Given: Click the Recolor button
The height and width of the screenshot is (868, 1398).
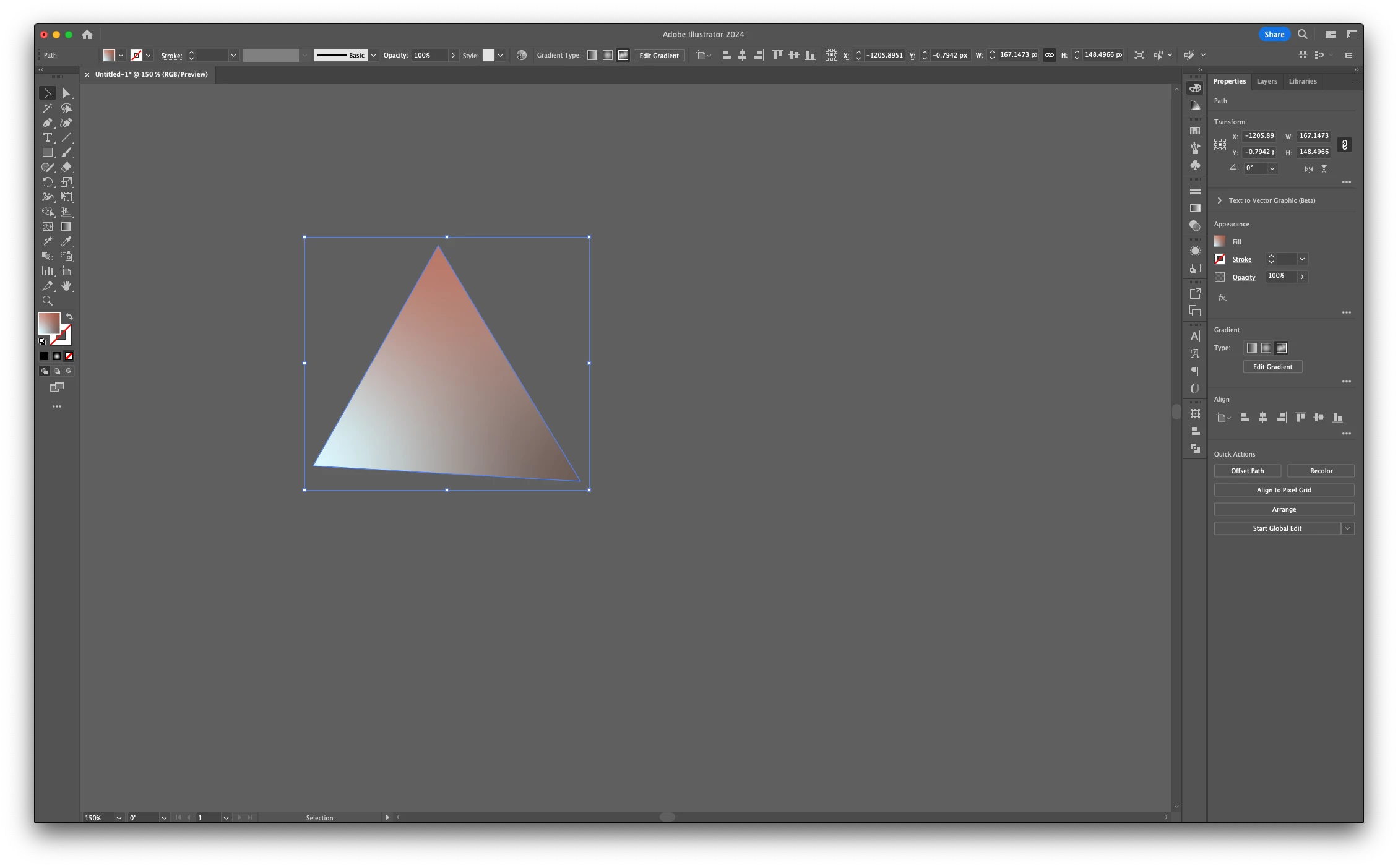Looking at the screenshot, I should (x=1321, y=471).
